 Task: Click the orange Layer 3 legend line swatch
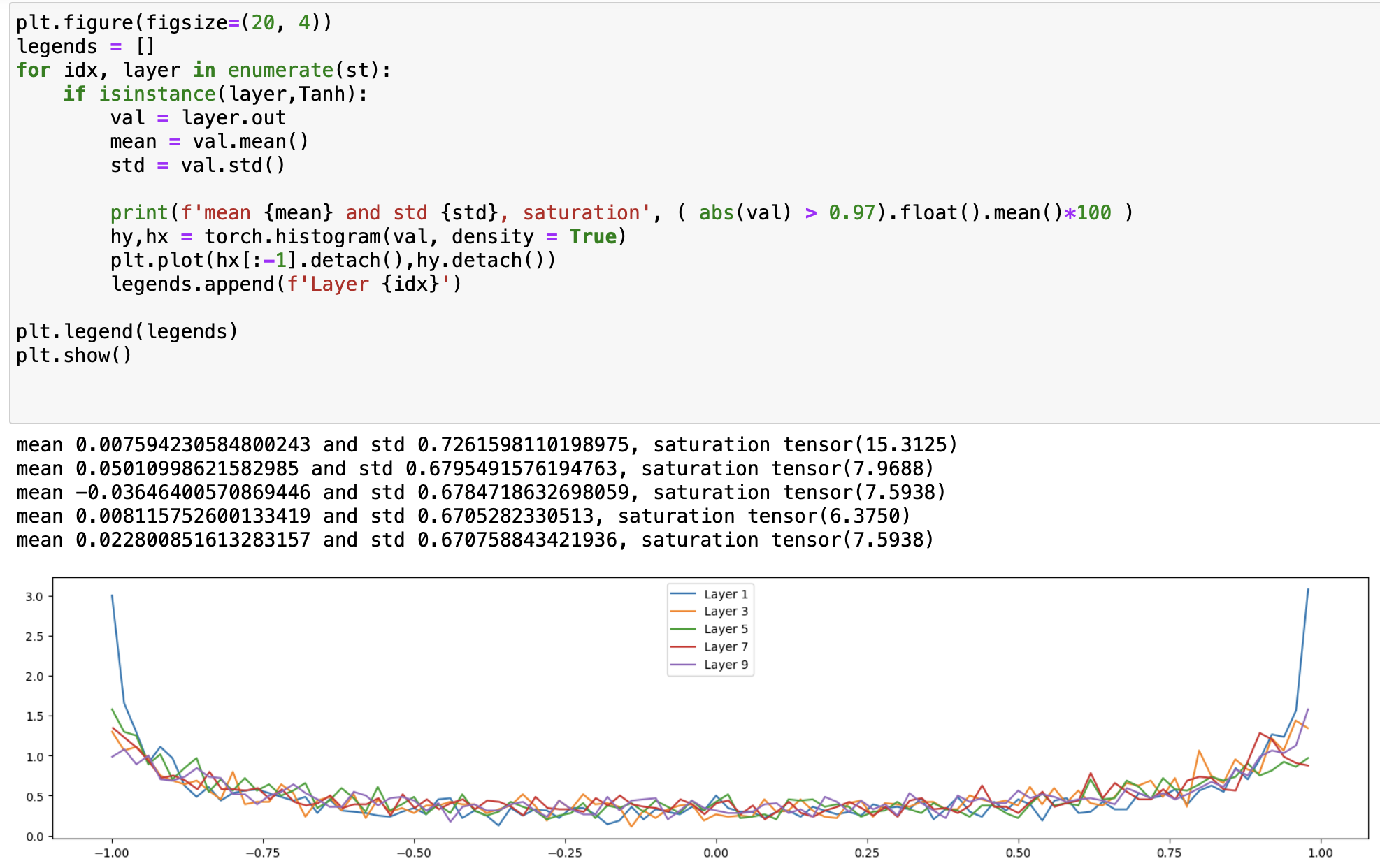pyautogui.click(x=683, y=612)
